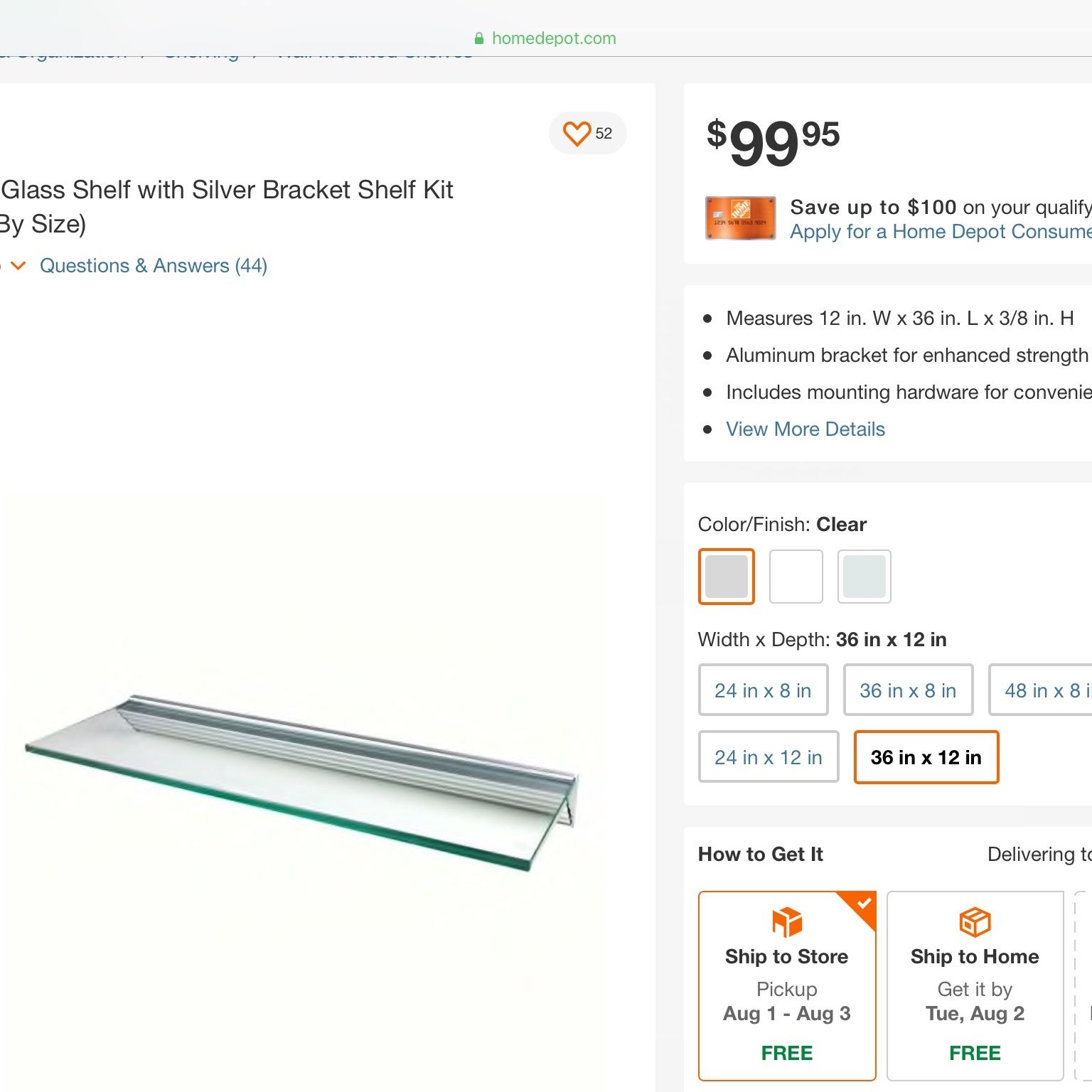The height and width of the screenshot is (1092, 1092).
Task: Choose the 24 in x 12 in size
Action: click(769, 757)
